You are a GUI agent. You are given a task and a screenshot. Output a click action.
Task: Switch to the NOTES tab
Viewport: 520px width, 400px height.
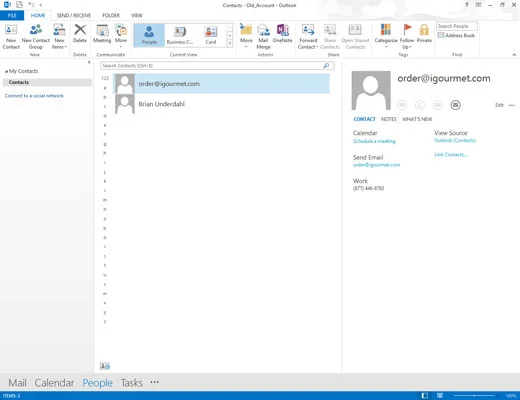click(389, 119)
